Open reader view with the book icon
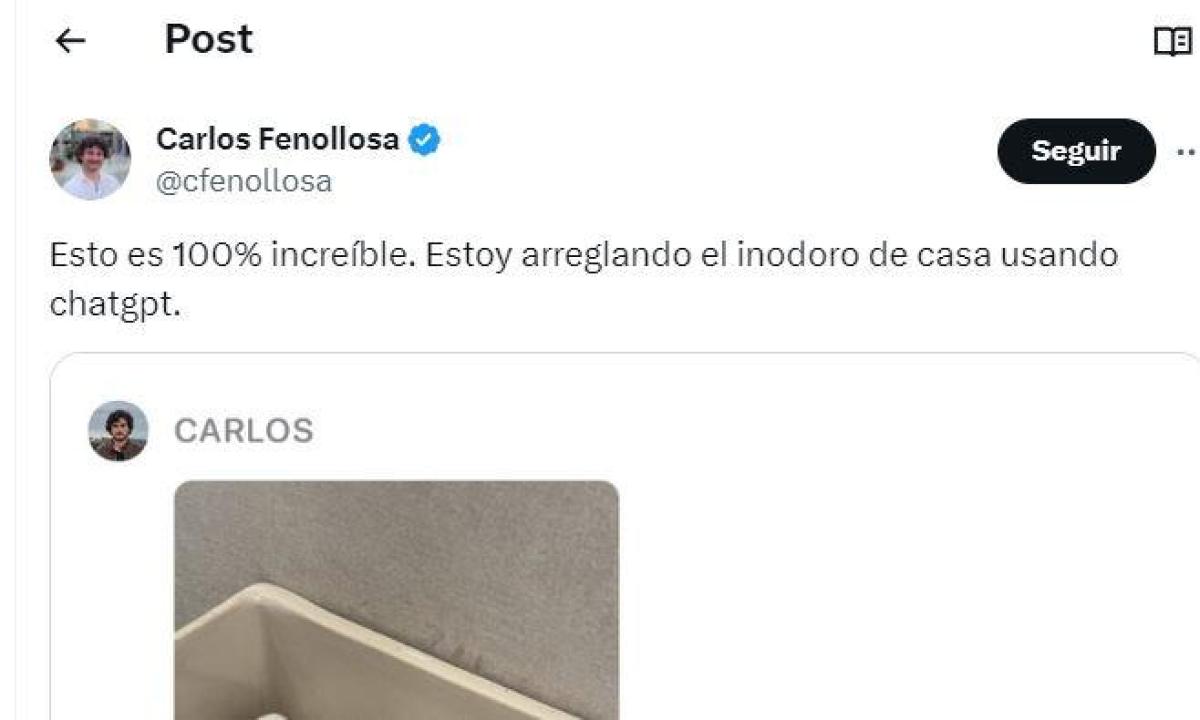 [x=1172, y=41]
